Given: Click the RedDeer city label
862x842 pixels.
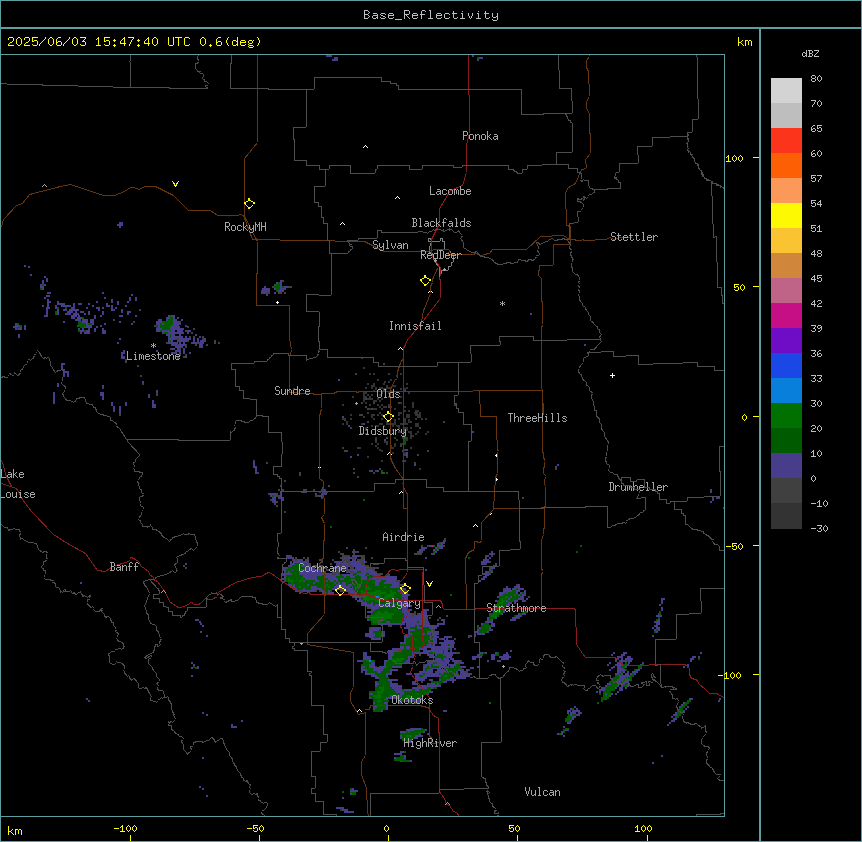Looking at the screenshot, I should pyautogui.click(x=440, y=255).
